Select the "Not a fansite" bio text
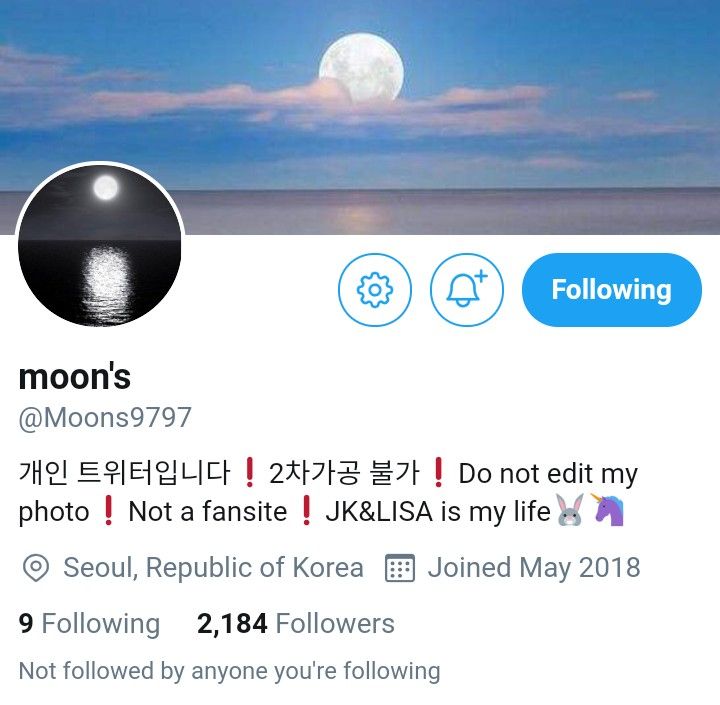Image resolution: width=720 pixels, height=705 pixels. [208, 511]
